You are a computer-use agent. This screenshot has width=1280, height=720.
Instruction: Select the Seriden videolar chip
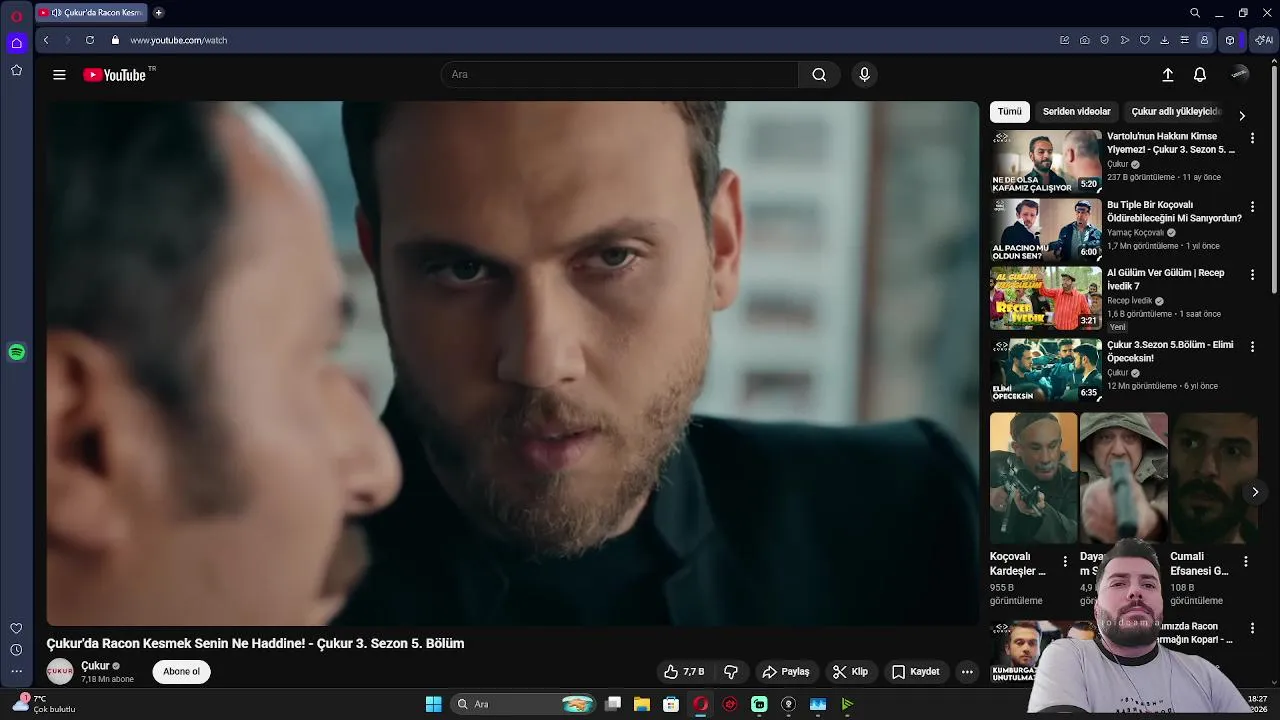tap(1077, 112)
